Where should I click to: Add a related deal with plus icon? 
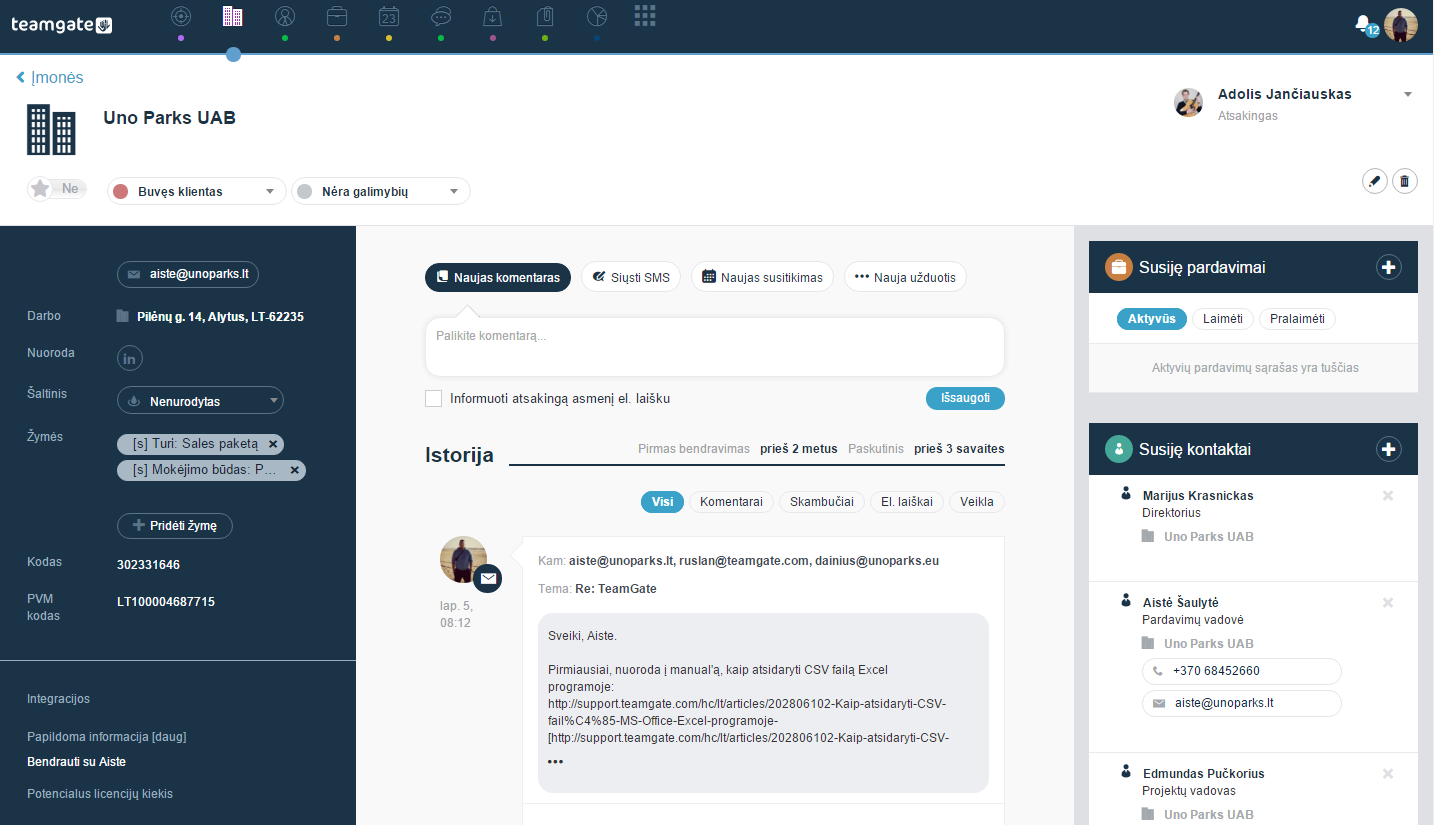pos(1389,267)
